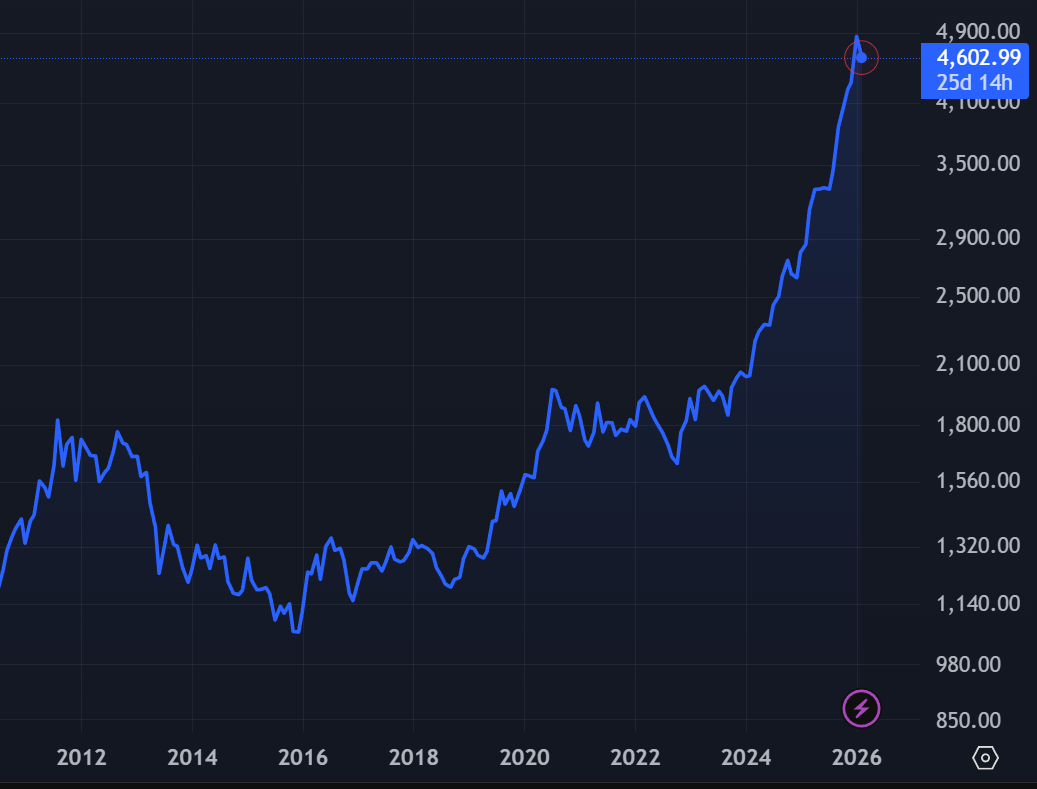Click the 2020 label on time axis
The width and height of the screenshot is (1037, 789).
click(x=524, y=758)
